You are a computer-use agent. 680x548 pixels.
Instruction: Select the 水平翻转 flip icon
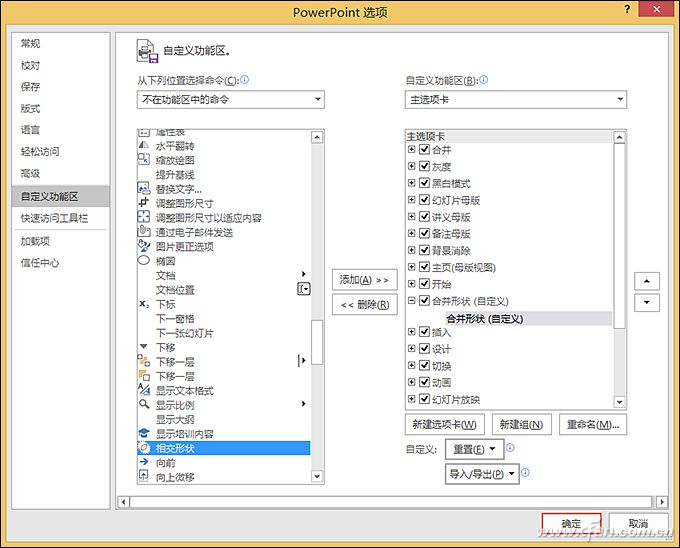144,145
